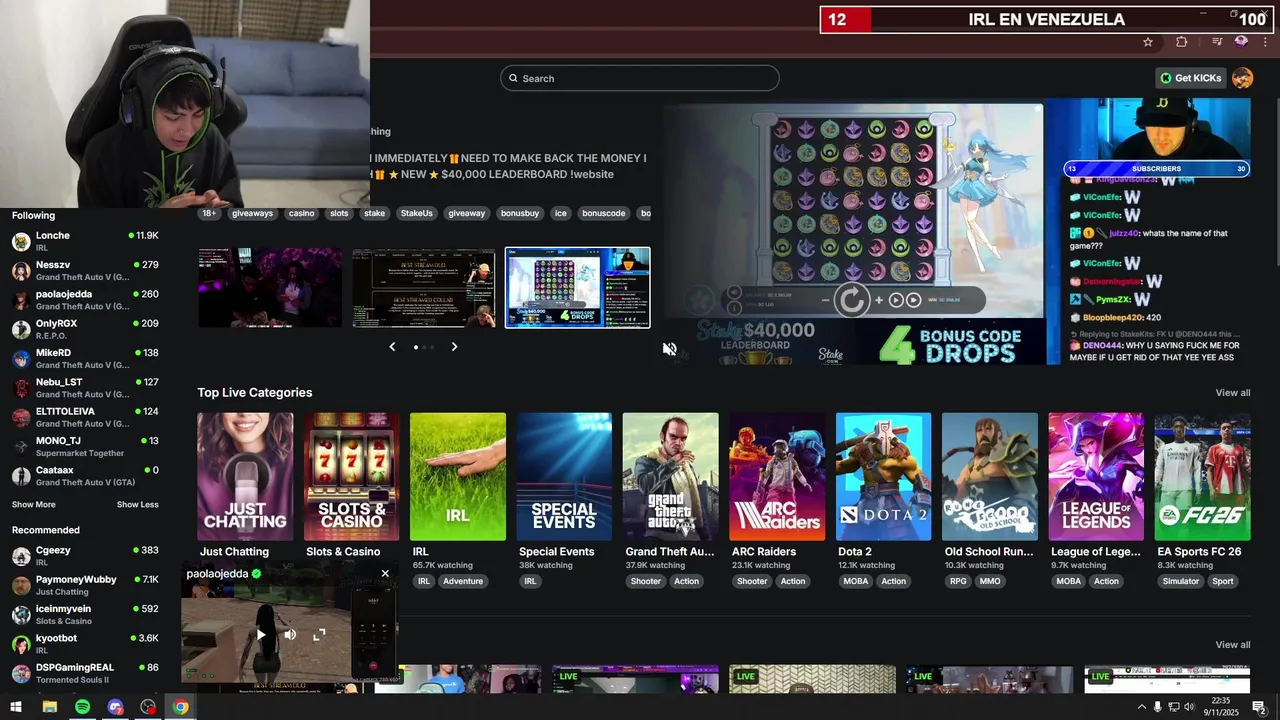Show hidden system tray icons

tap(1141, 707)
